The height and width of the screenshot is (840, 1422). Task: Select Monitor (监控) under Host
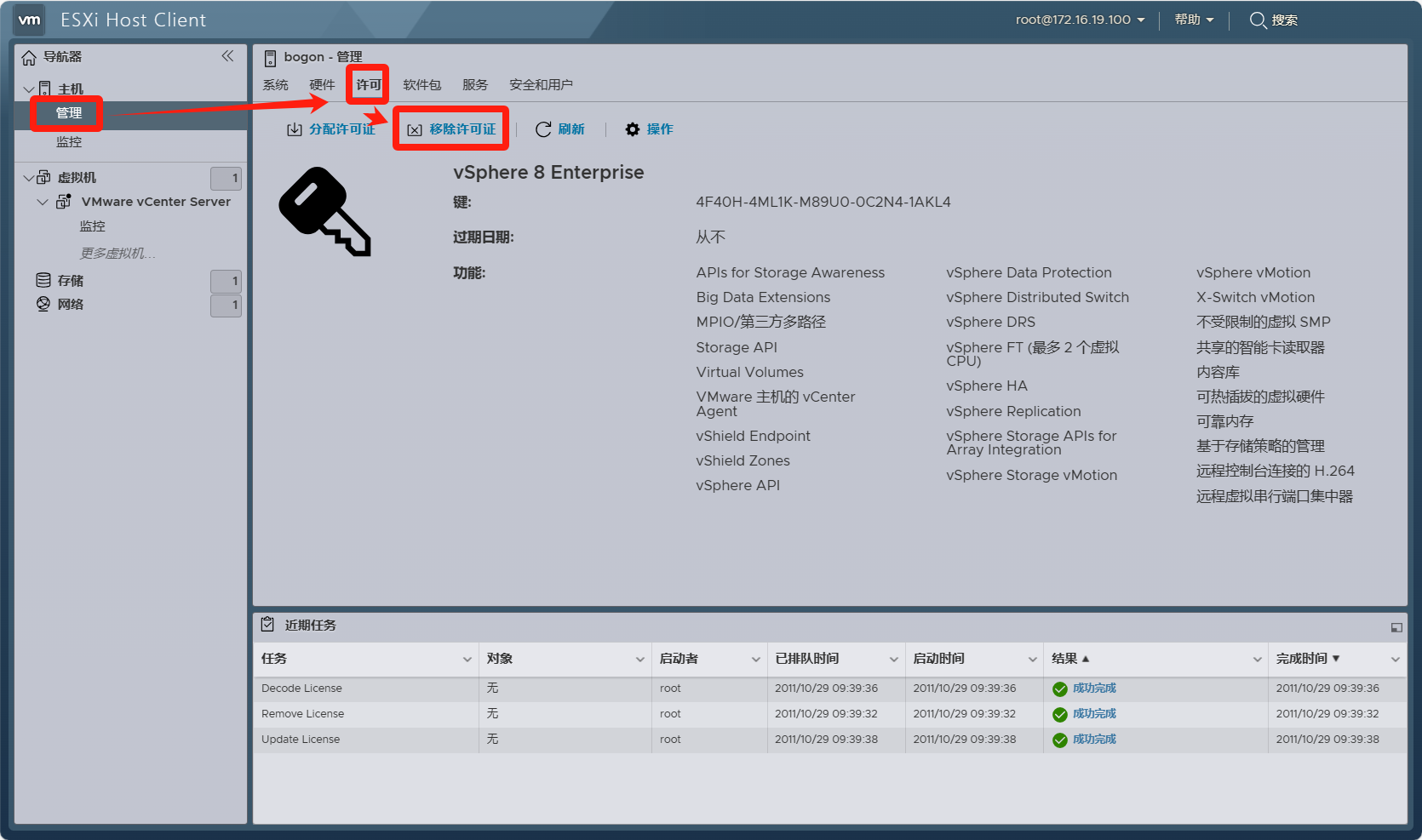tap(69, 142)
